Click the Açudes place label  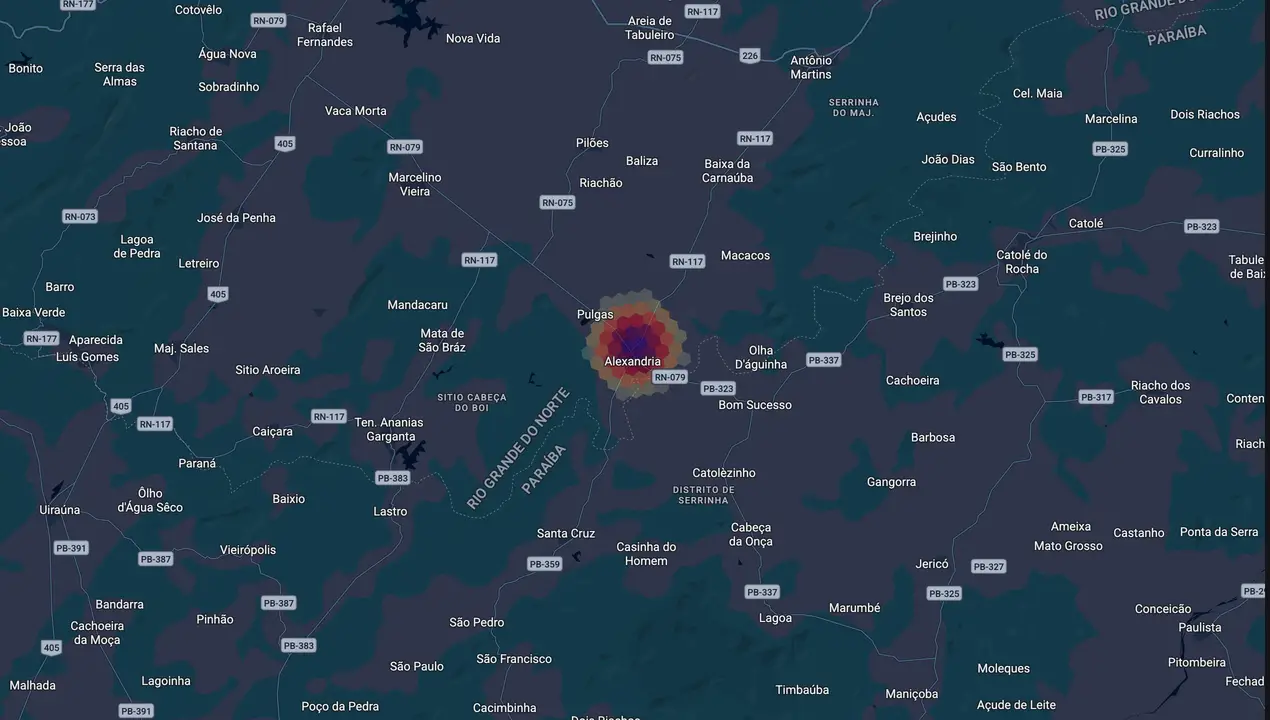(x=936, y=117)
